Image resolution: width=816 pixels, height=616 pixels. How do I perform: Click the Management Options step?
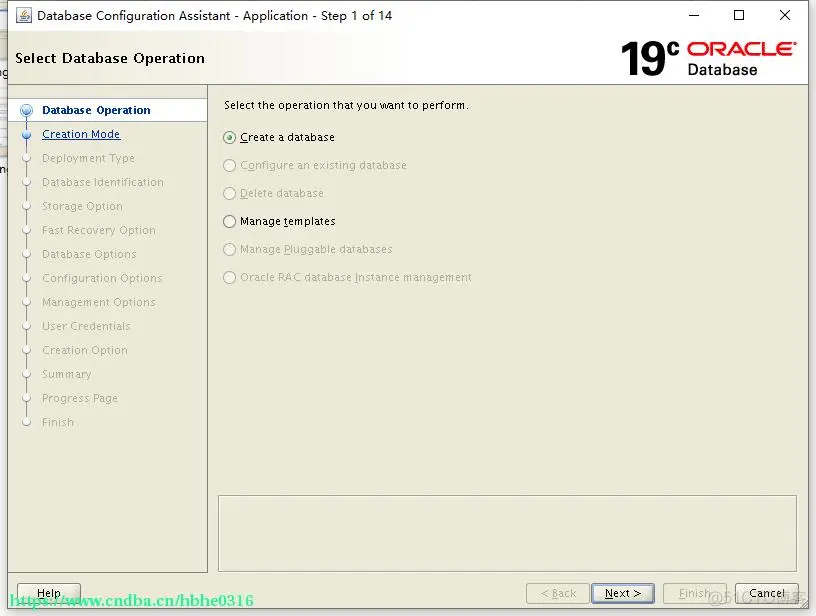(99, 302)
